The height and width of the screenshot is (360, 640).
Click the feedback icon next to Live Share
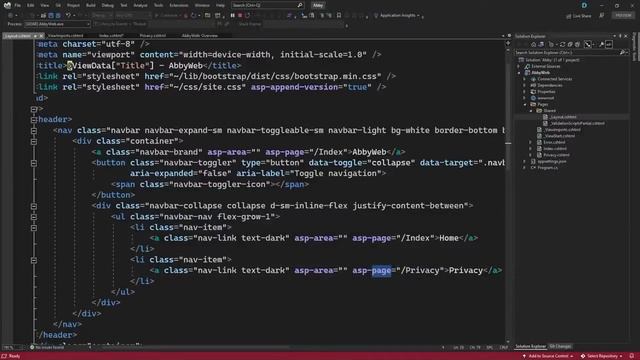coord(602,16)
